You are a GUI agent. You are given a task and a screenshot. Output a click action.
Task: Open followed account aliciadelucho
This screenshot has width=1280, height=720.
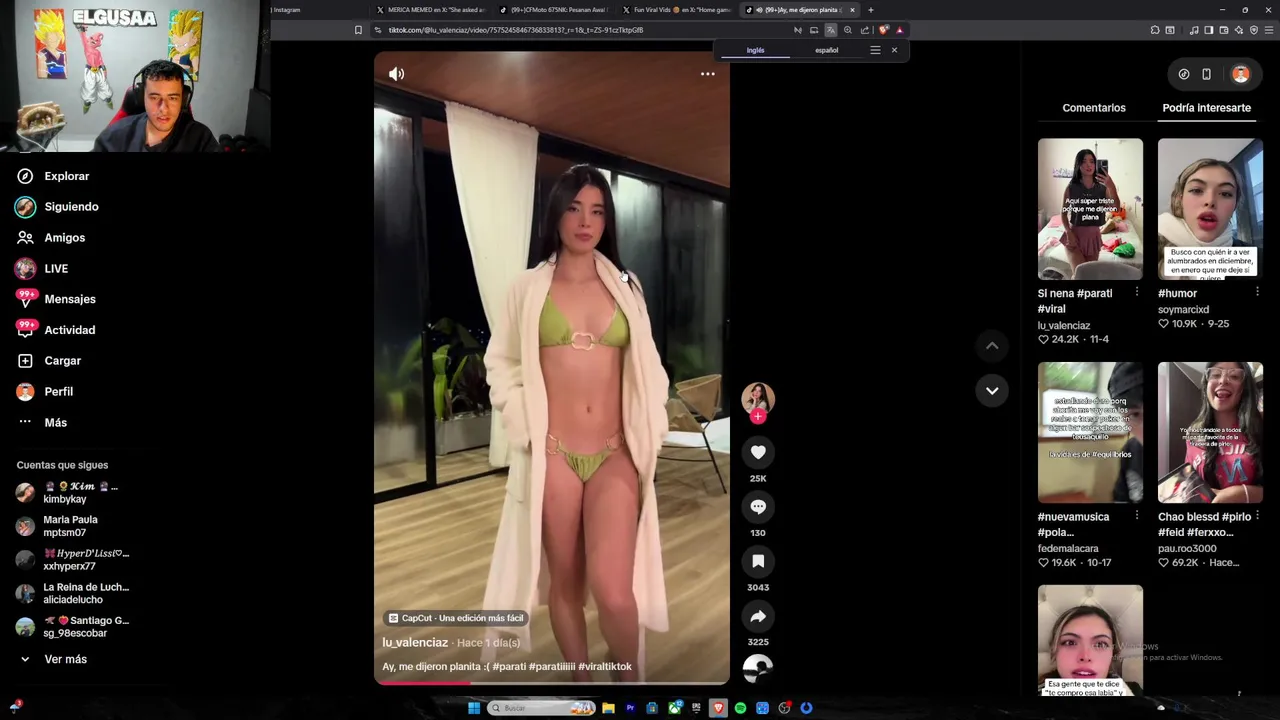pyautogui.click(x=73, y=593)
